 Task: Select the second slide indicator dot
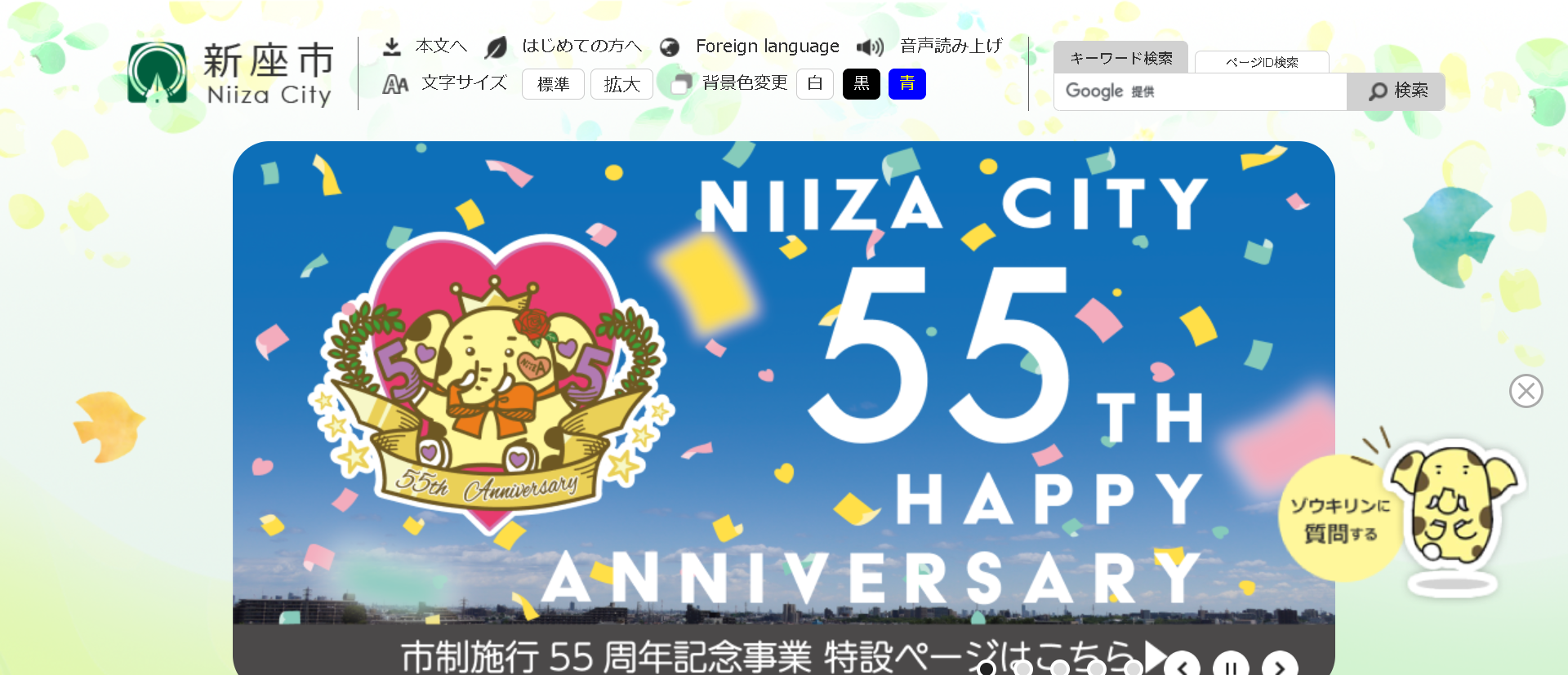pyautogui.click(x=1022, y=668)
